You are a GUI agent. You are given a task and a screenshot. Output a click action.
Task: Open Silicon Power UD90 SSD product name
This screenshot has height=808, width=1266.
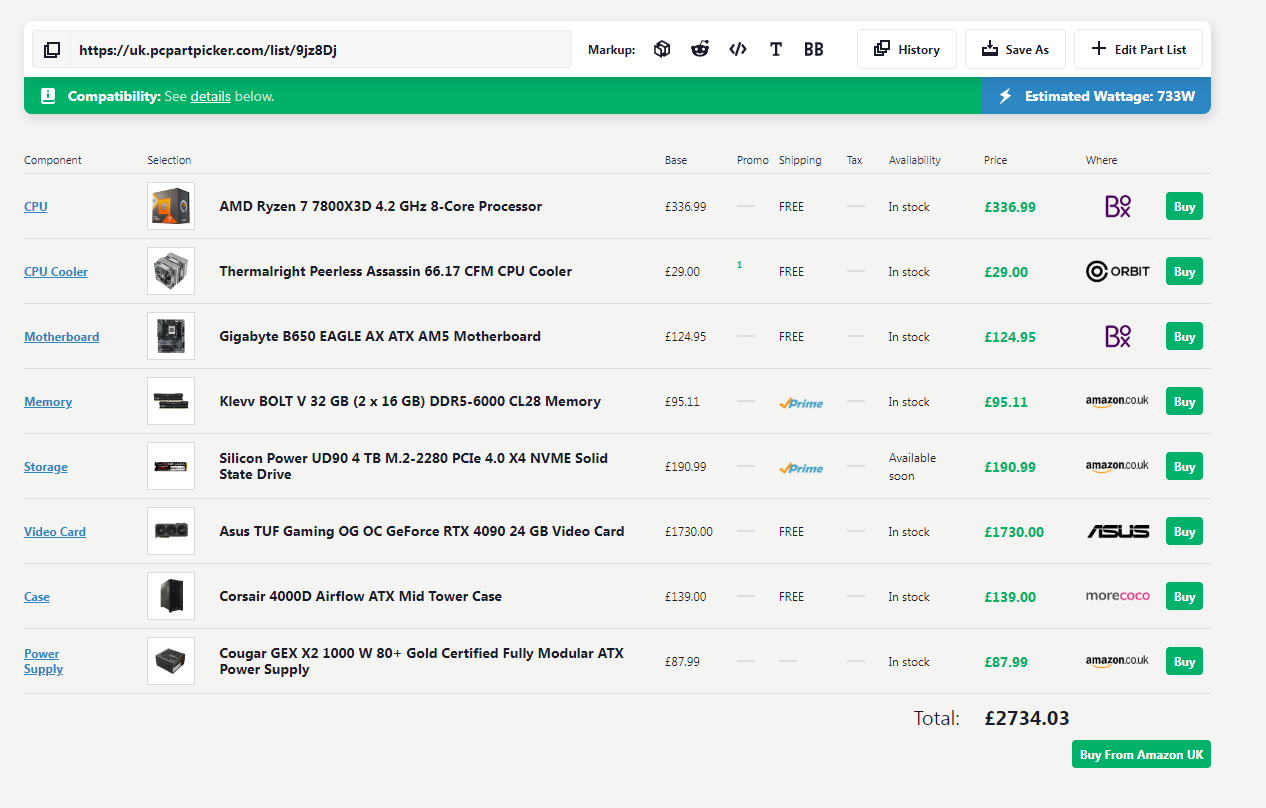(414, 466)
